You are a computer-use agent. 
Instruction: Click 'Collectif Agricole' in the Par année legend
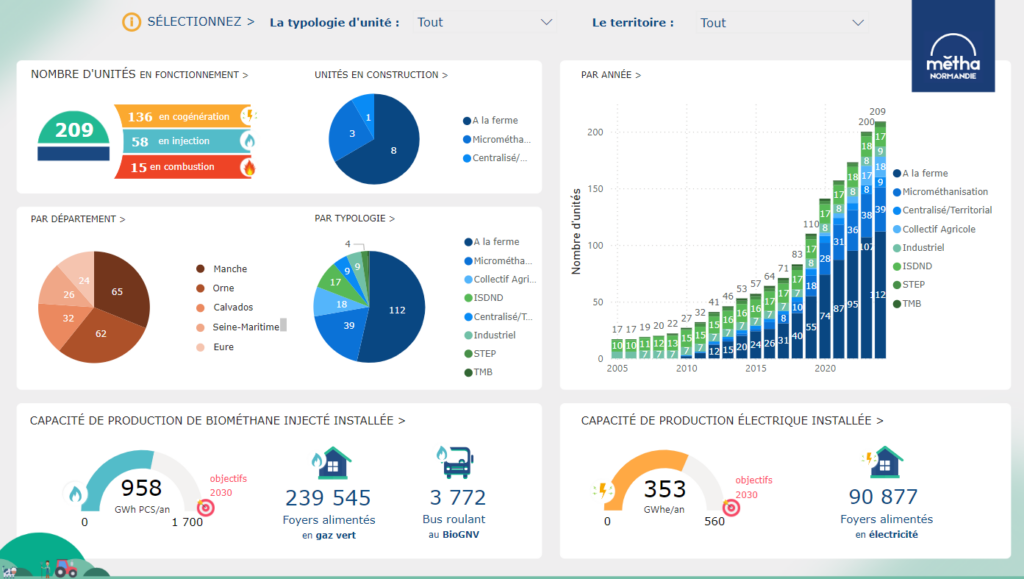(x=939, y=229)
